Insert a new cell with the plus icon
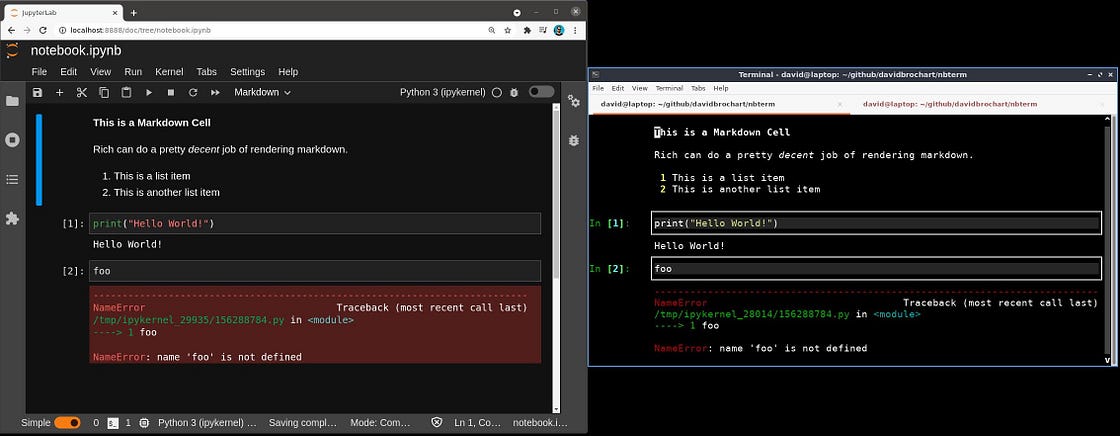 59,92
